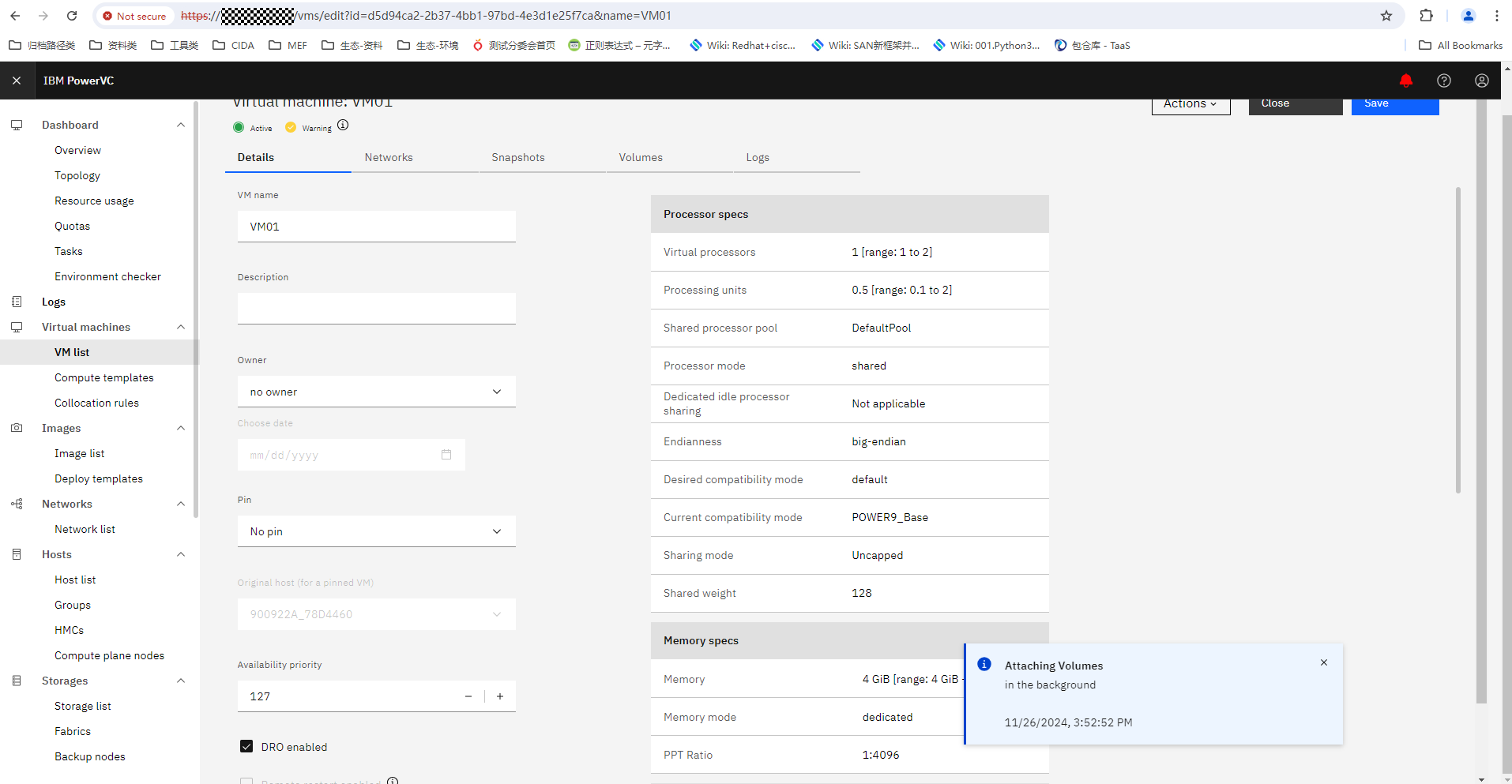Open the Owner dropdown
Screen dimensions: 1512x784
click(376, 392)
